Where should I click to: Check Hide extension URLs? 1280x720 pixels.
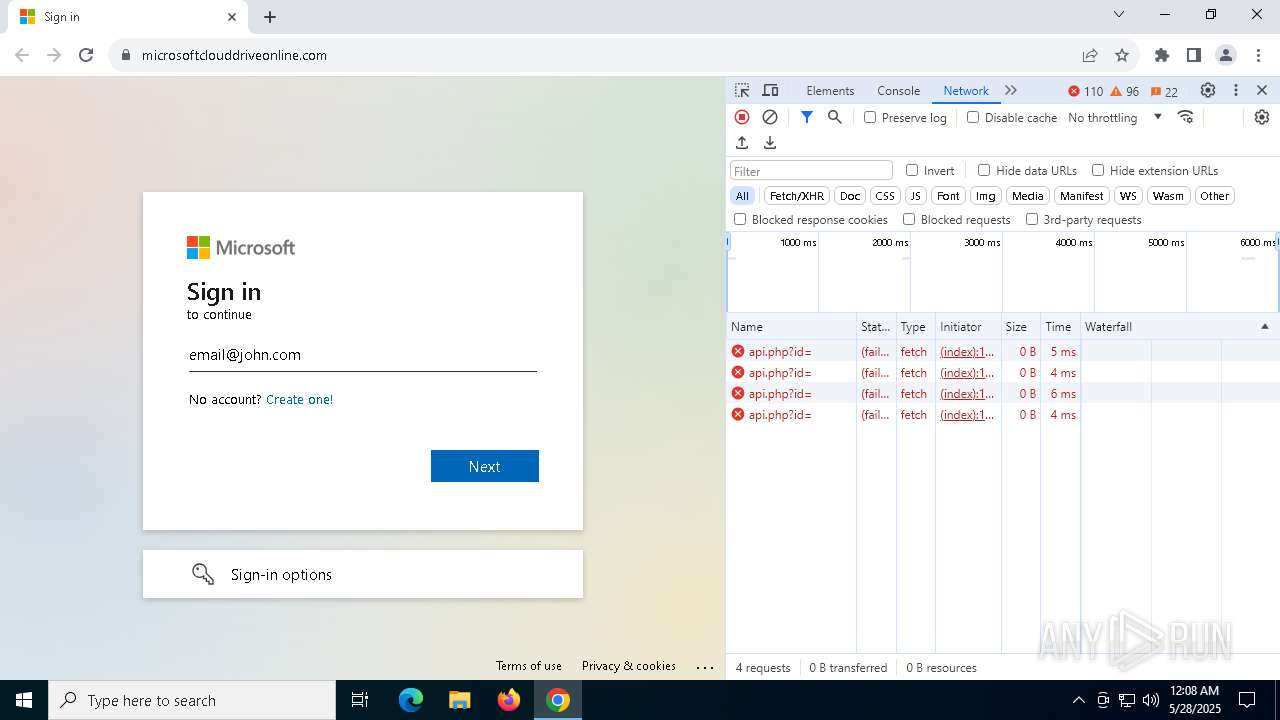(x=1098, y=170)
